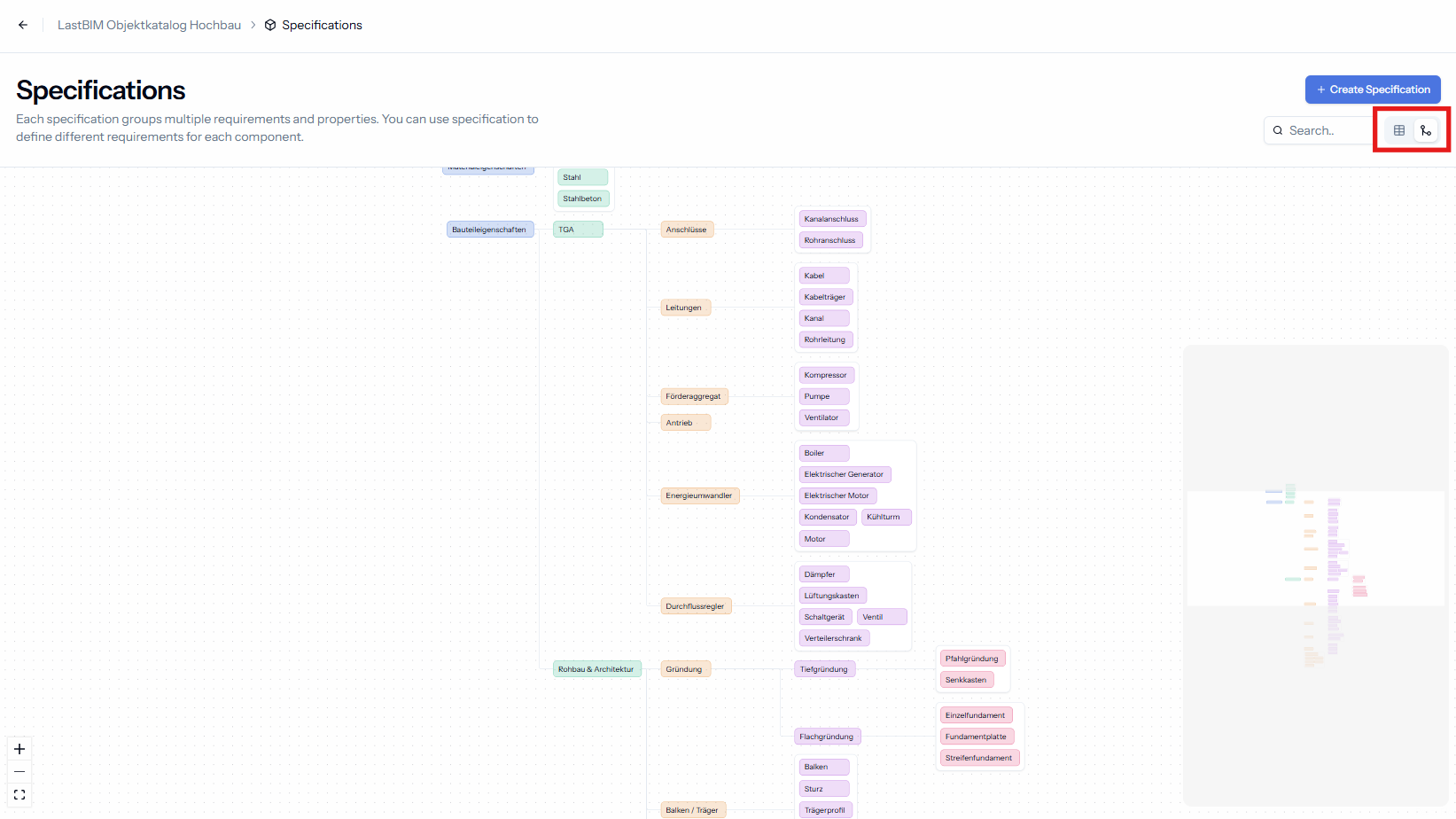
Task: Select the Streifenfundament node
Action: [980, 758]
